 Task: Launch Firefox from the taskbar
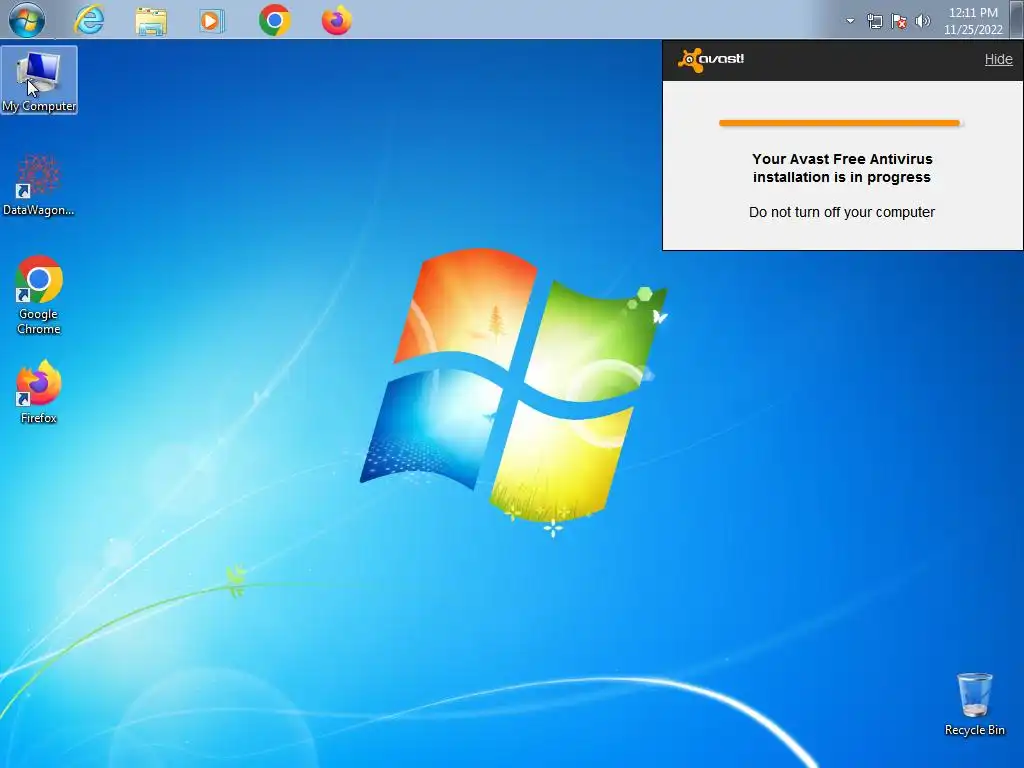point(337,20)
